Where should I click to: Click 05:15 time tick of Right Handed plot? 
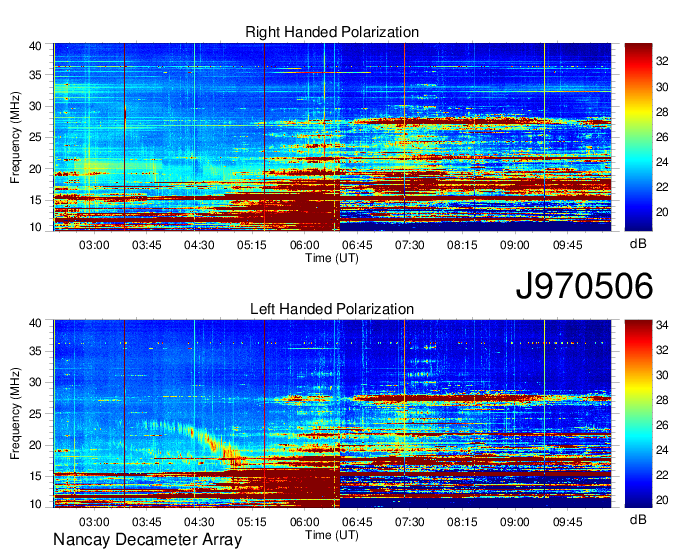coord(252,245)
